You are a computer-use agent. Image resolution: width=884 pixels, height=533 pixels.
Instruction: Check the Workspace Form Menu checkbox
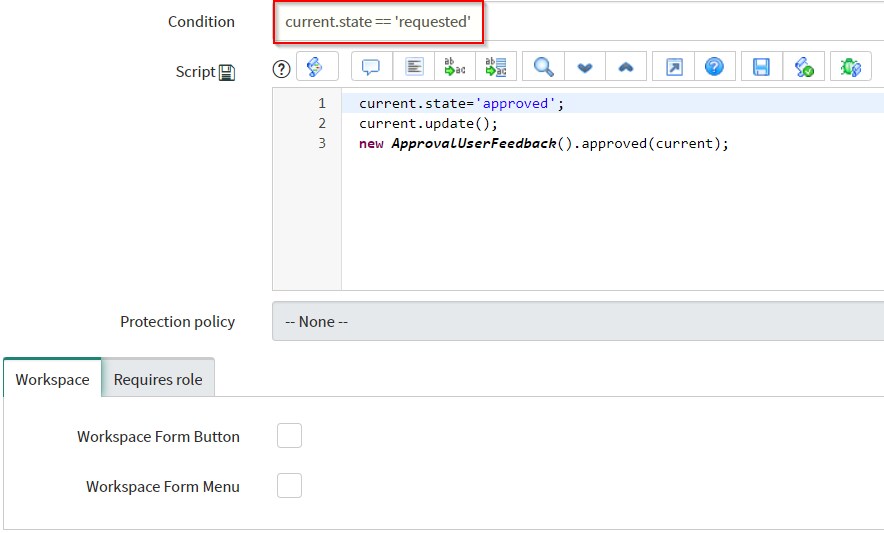(289, 486)
